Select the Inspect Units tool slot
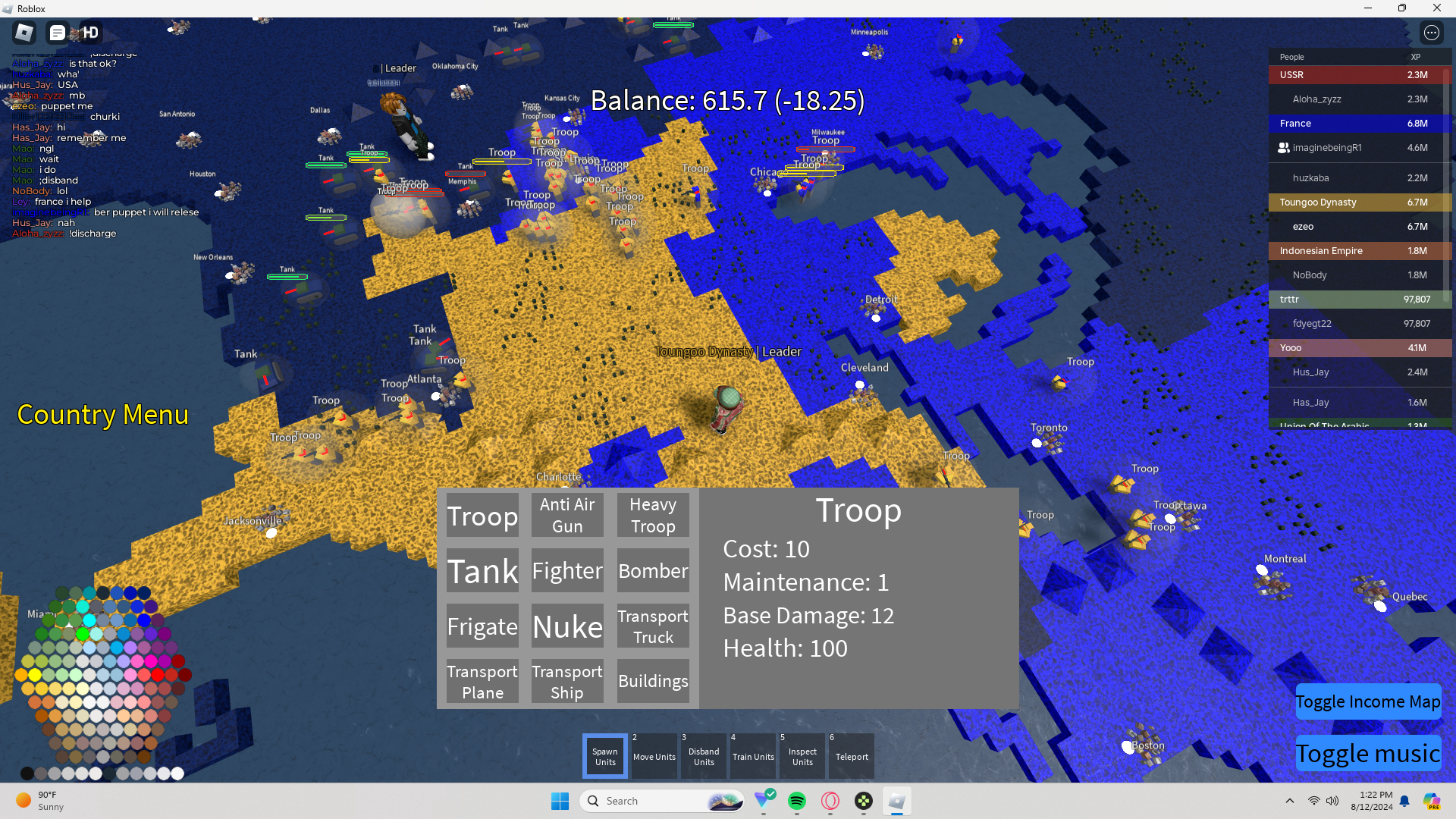This screenshot has width=1456, height=819. pos(802,756)
